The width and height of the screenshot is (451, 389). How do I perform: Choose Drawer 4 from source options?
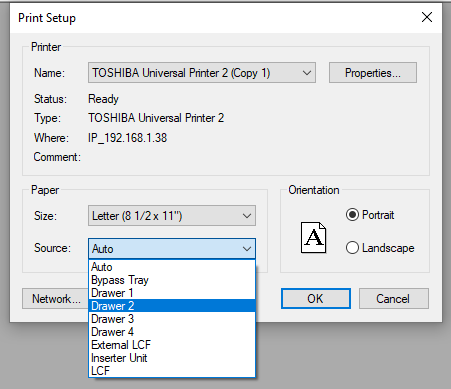[172, 332]
